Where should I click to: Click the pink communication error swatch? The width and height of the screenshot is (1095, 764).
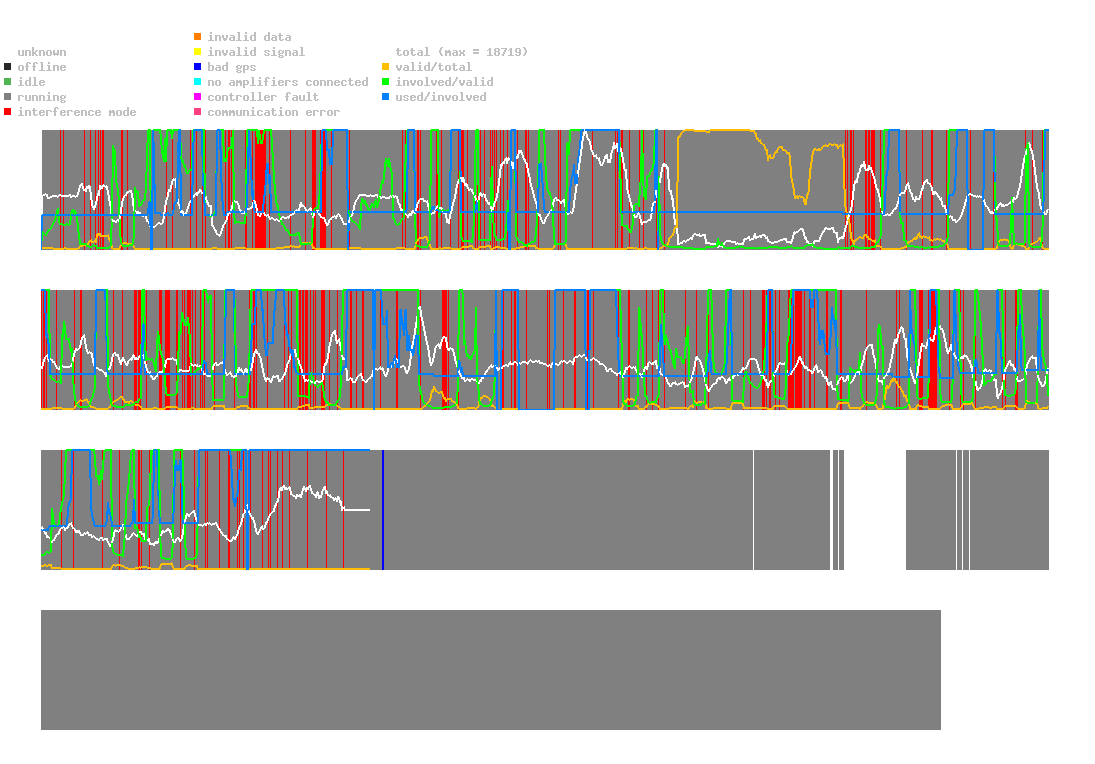pyautogui.click(x=198, y=112)
